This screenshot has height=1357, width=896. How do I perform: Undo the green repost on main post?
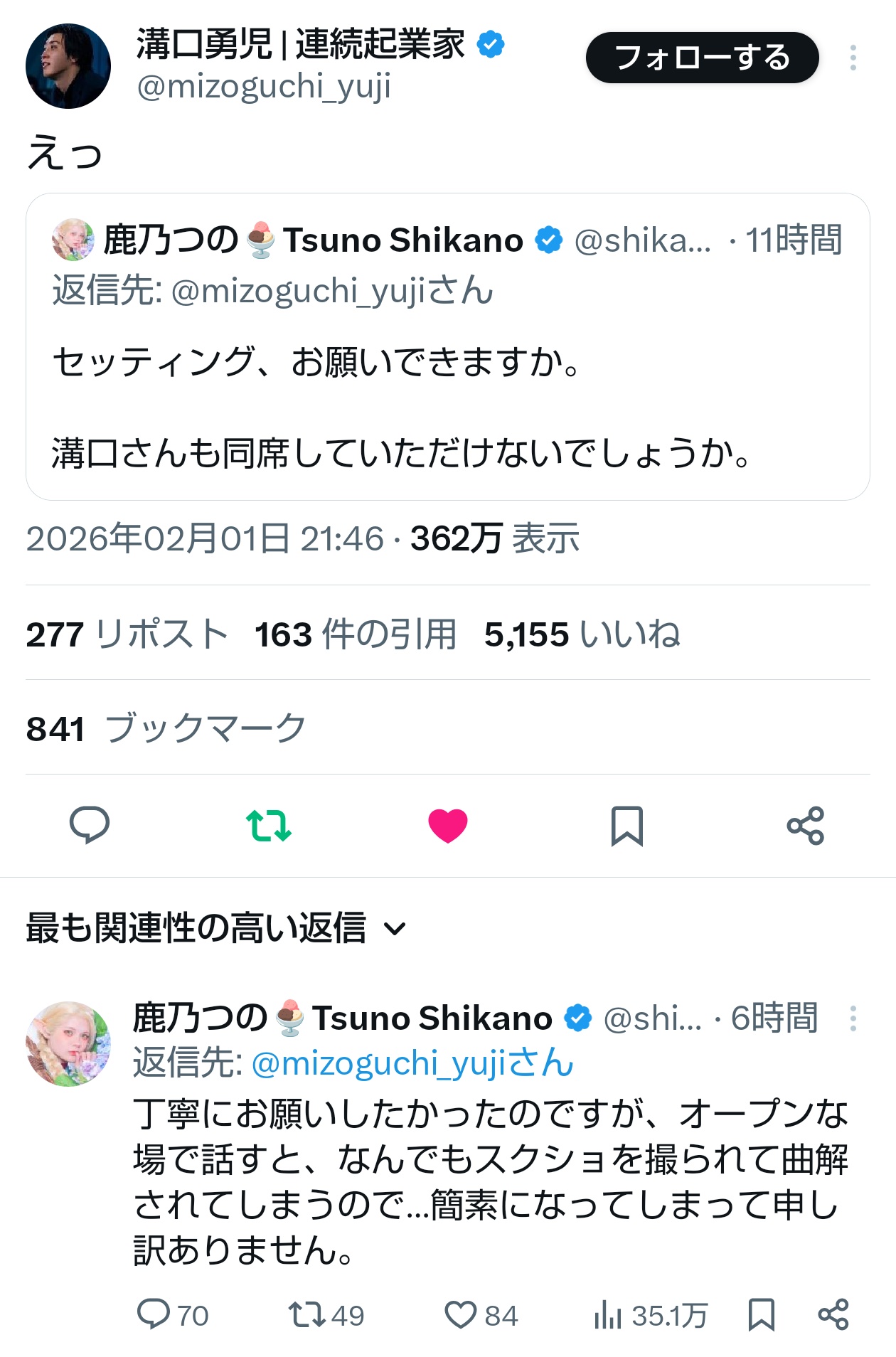[269, 825]
